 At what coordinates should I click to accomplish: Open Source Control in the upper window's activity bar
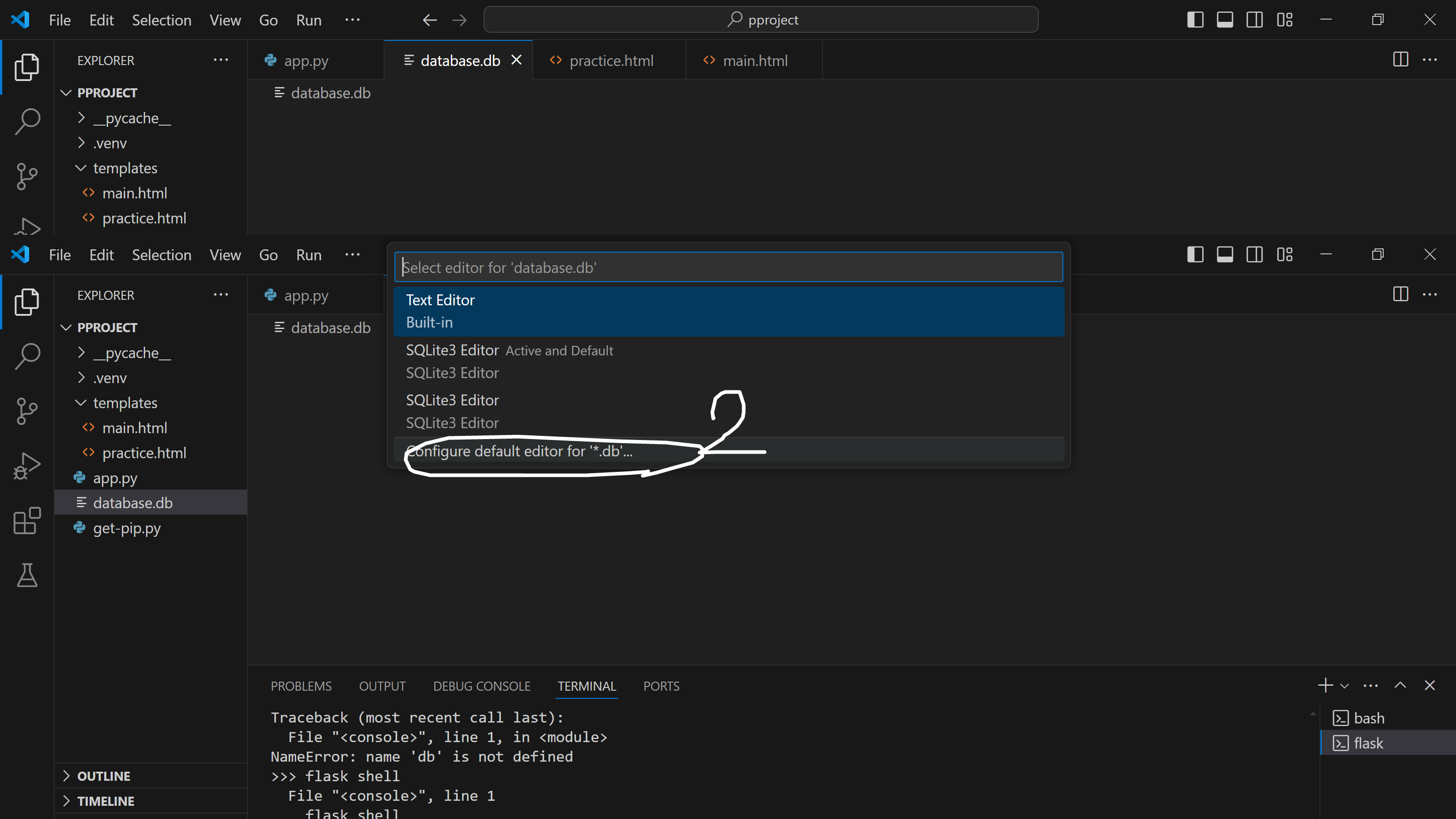pos(26,177)
